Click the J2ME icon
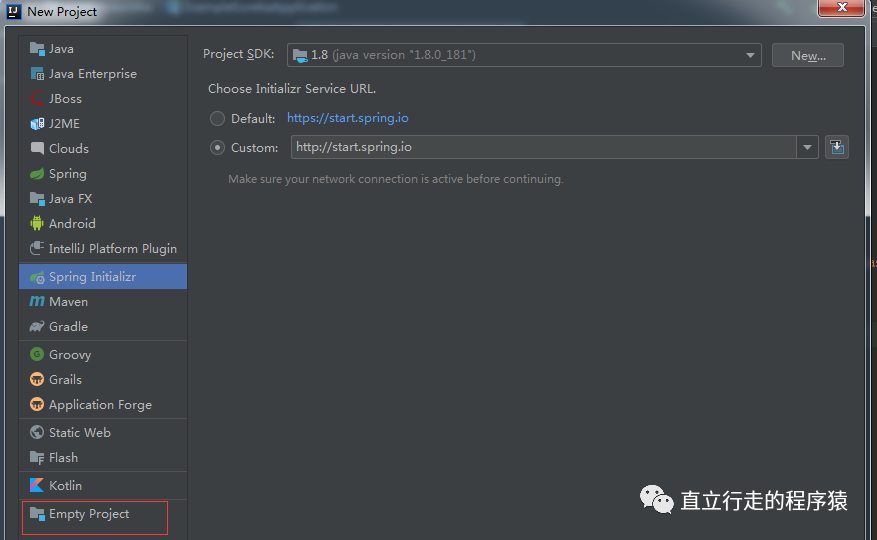Screen dimensions: 877x540 coord(37,124)
